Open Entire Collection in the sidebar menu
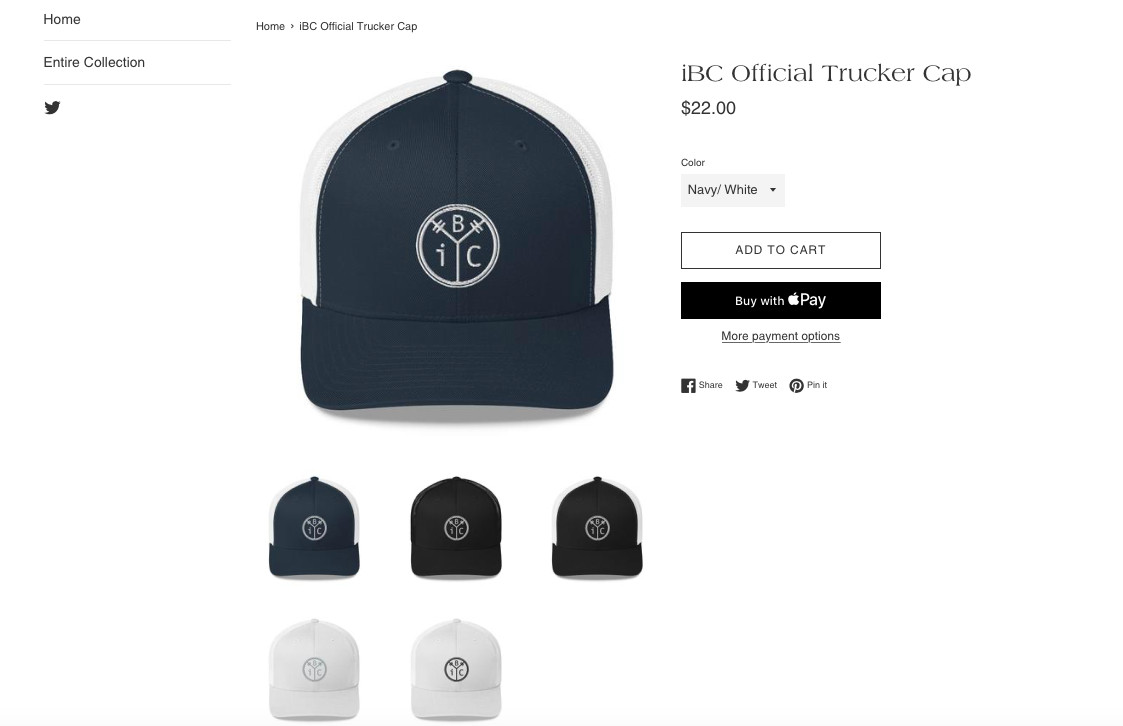 pyautogui.click(x=94, y=62)
